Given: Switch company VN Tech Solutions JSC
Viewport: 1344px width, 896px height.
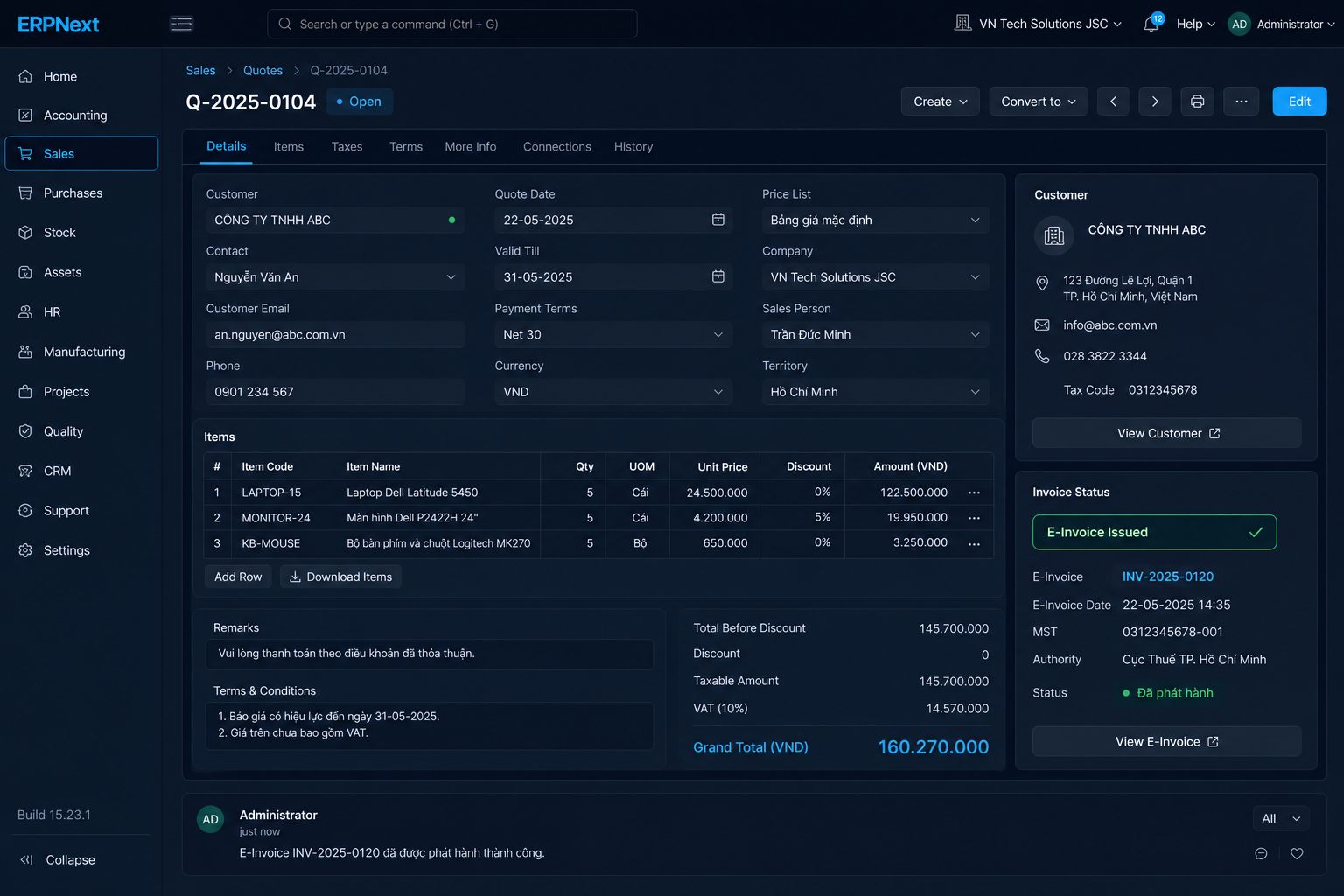Looking at the screenshot, I should point(1039,24).
